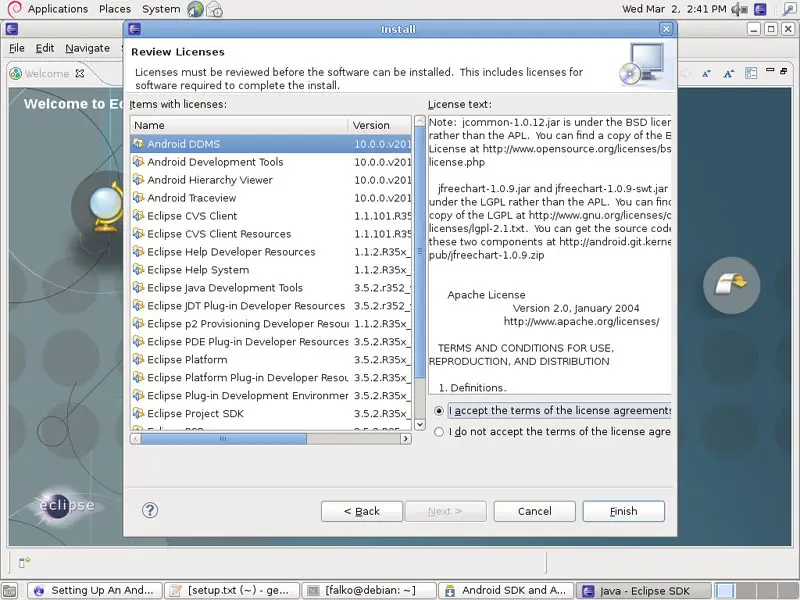Click the scroll down arrow of items list
Screen dimensions: 800x600
[x=420, y=424]
